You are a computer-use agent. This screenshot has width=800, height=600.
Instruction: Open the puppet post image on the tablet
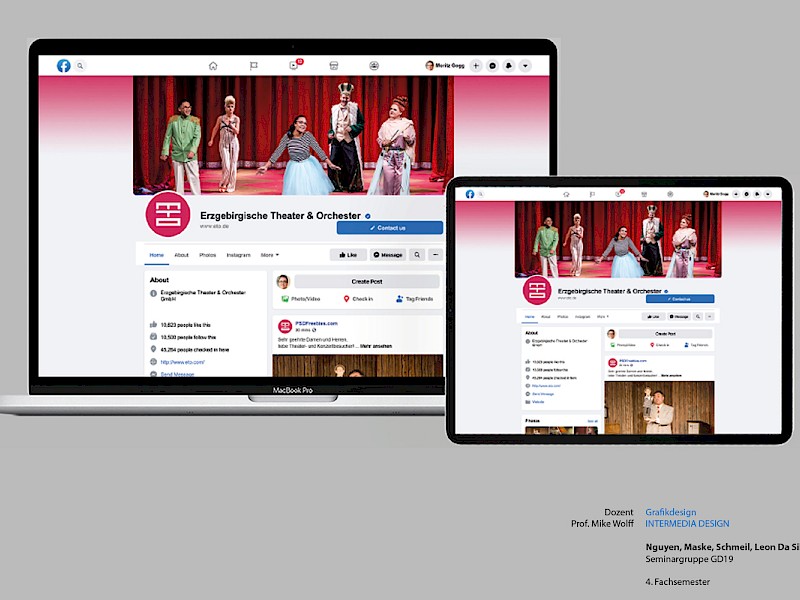coord(659,407)
